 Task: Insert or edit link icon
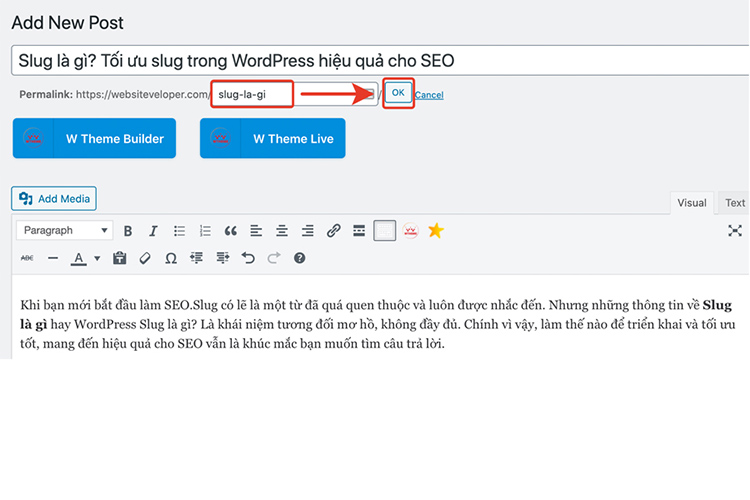pos(333,231)
